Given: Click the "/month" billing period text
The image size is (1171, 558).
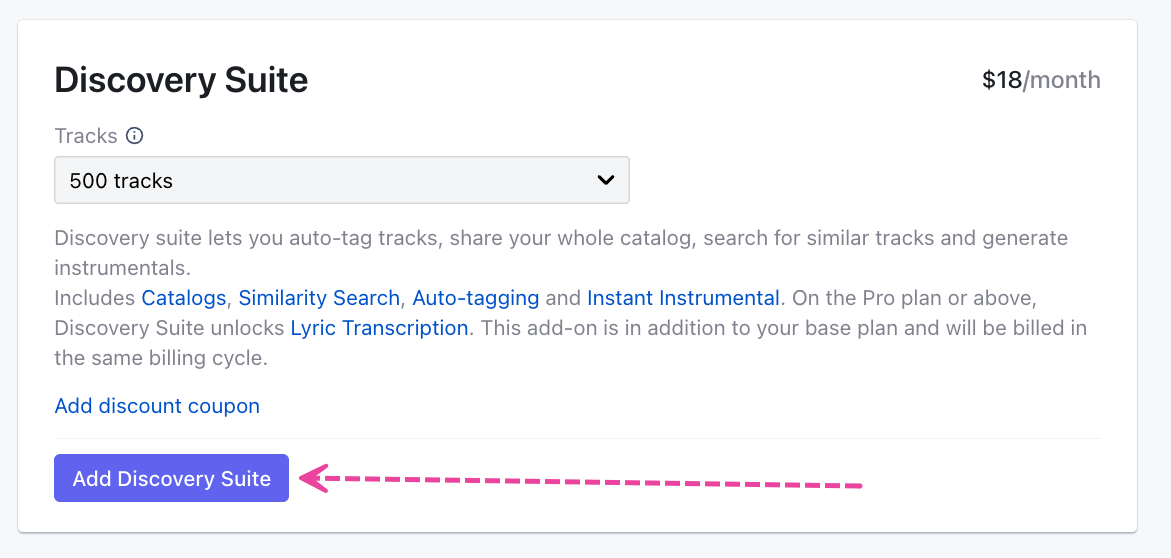Looking at the screenshot, I should (1062, 80).
